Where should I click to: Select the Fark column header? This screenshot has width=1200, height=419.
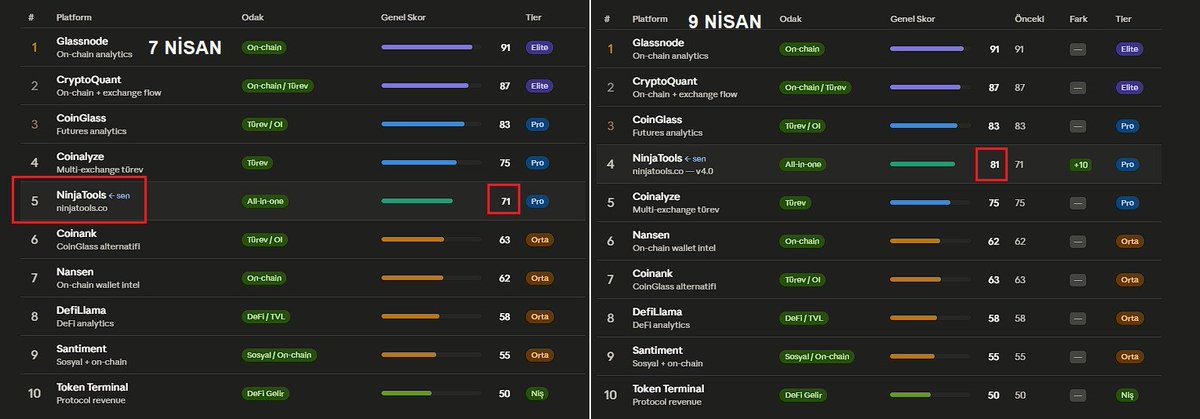(x=1078, y=18)
